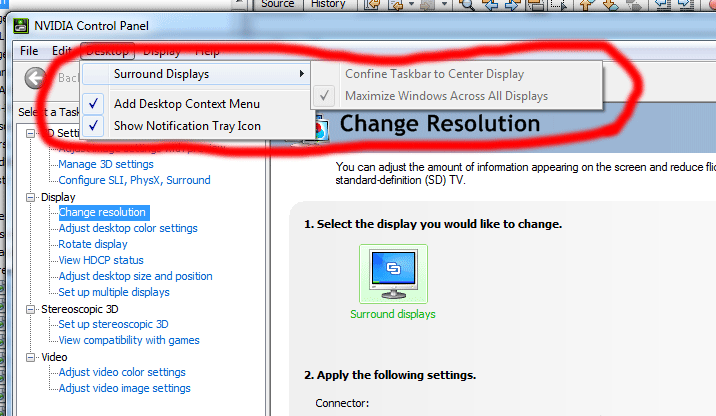This screenshot has height=416, width=716.
Task: Go to Rotate display
Action: point(93,244)
